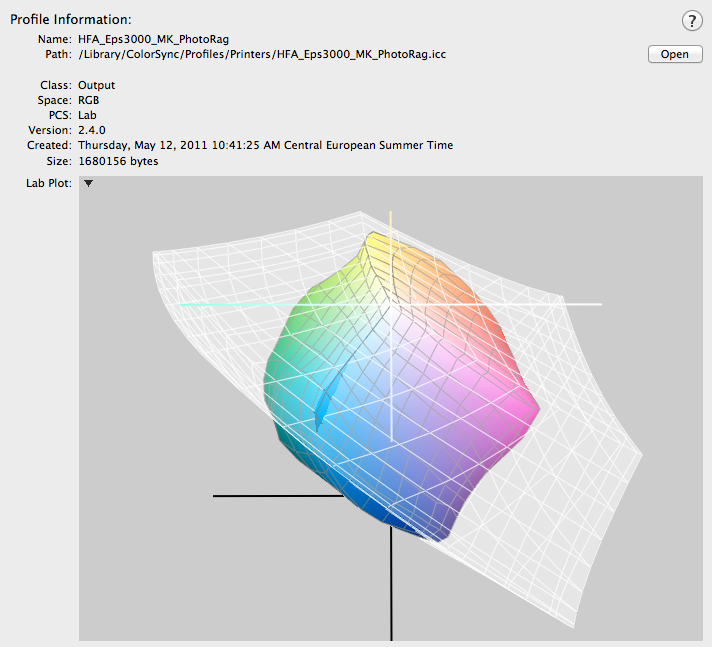Click the 3D Lab gamut plot
Viewport: 712px width, 647px height.
pyautogui.click(x=391, y=408)
